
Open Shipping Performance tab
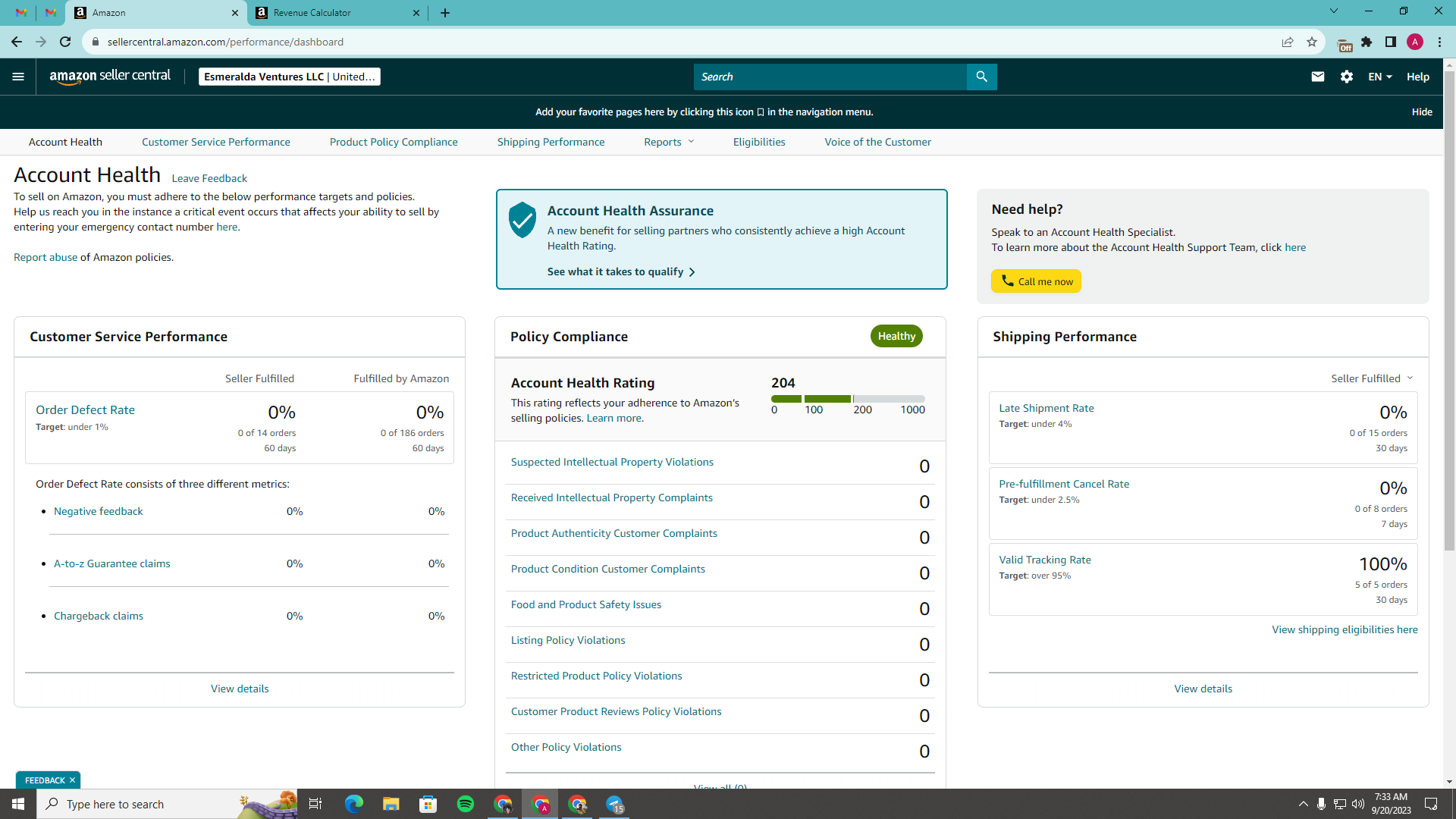[551, 142]
